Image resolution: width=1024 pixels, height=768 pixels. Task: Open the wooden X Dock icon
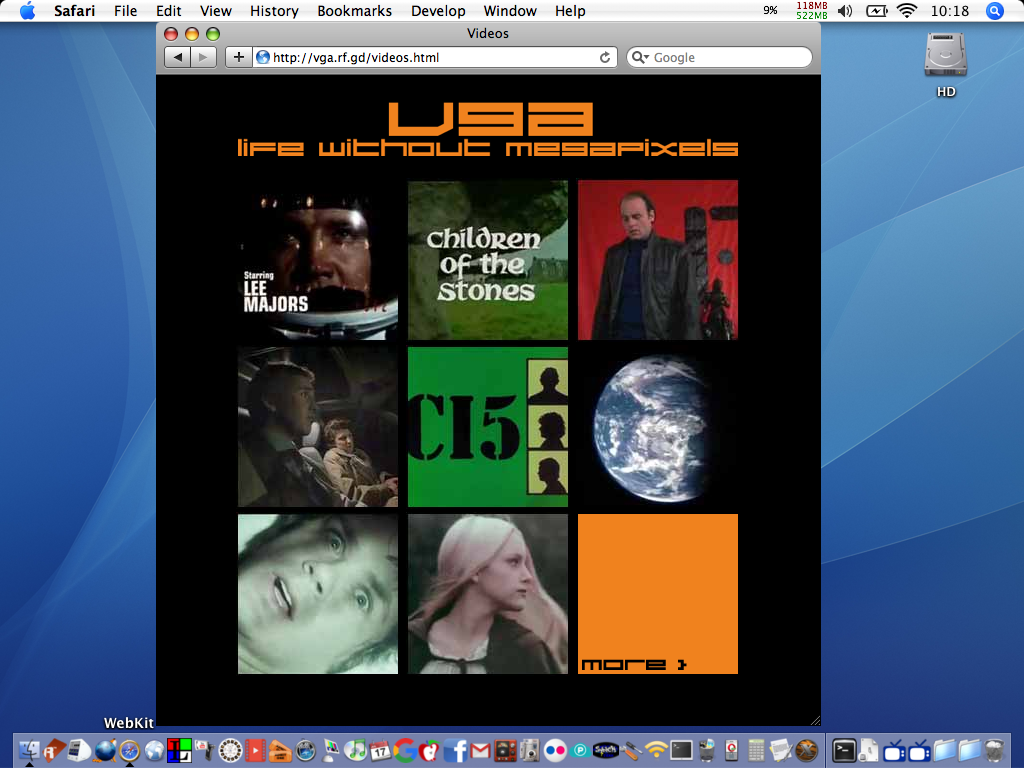click(x=807, y=750)
